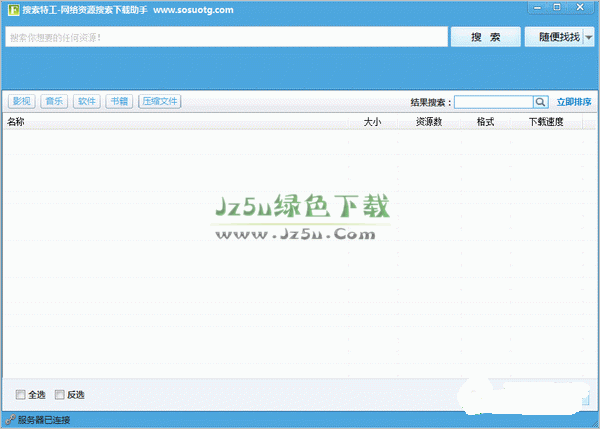Click the green app logo in title bar
Viewport: 600px width, 429px height.
pos(13,10)
